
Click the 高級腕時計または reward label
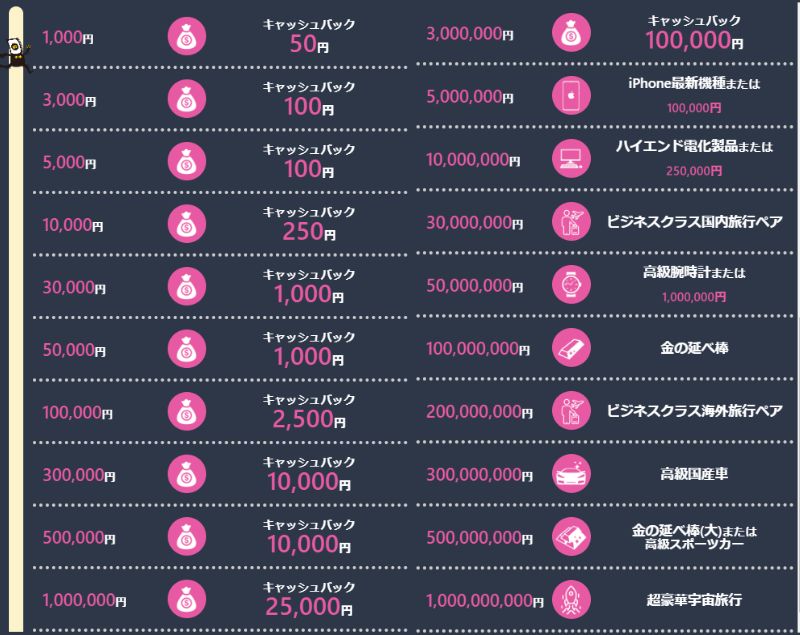point(694,272)
